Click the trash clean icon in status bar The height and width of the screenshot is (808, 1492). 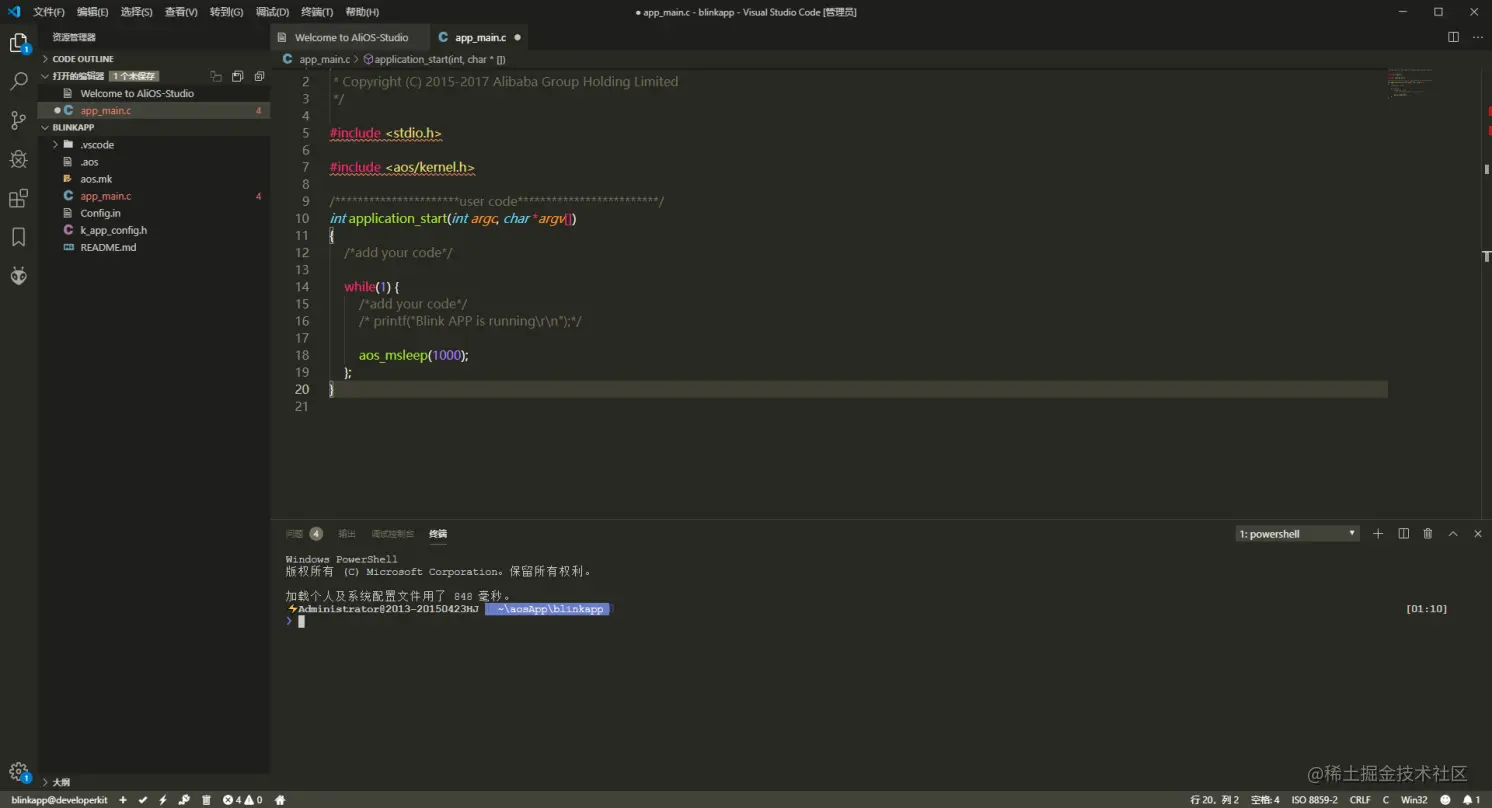(206, 800)
